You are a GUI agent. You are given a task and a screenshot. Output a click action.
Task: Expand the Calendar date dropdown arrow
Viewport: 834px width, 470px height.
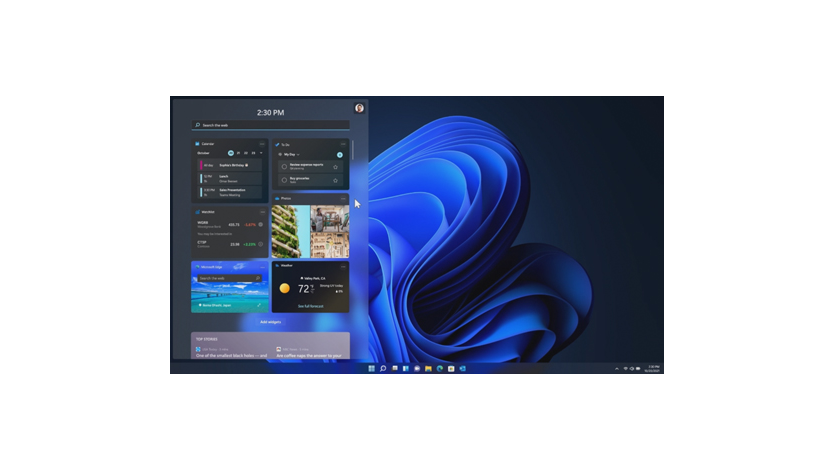click(x=261, y=153)
